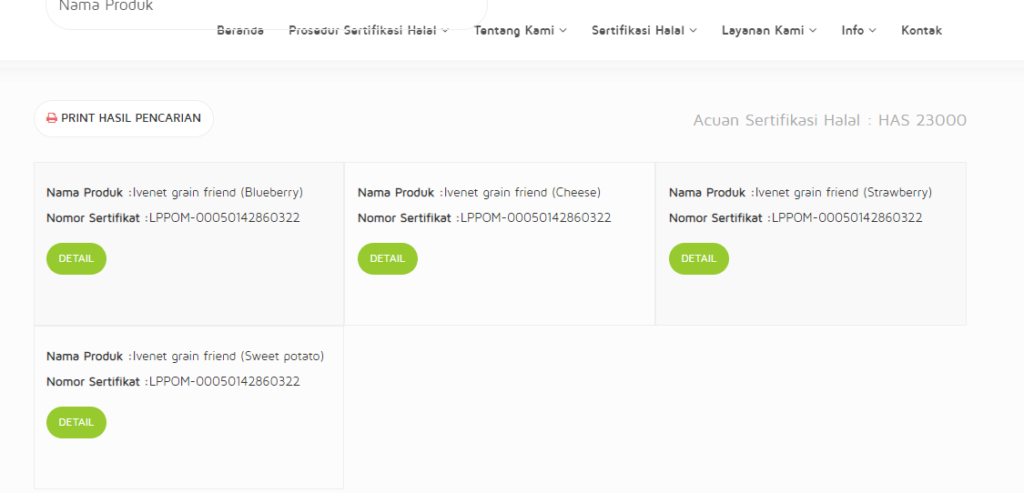Expand Prosedur Sertifikasi Halal dropdown
The height and width of the screenshot is (493, 1024).
tap(368, 30)
